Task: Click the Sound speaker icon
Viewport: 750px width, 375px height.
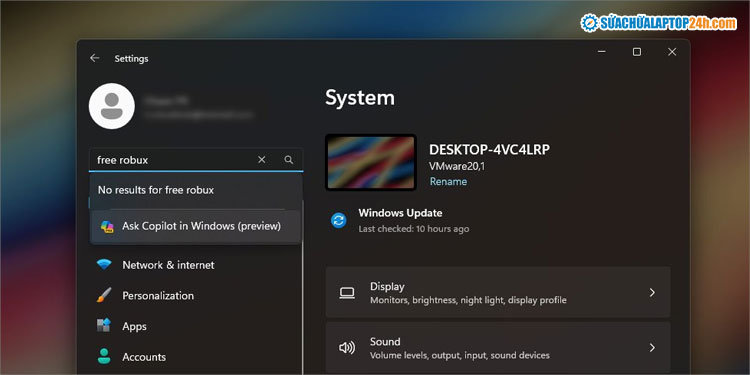Action: [x=347, y=348]
